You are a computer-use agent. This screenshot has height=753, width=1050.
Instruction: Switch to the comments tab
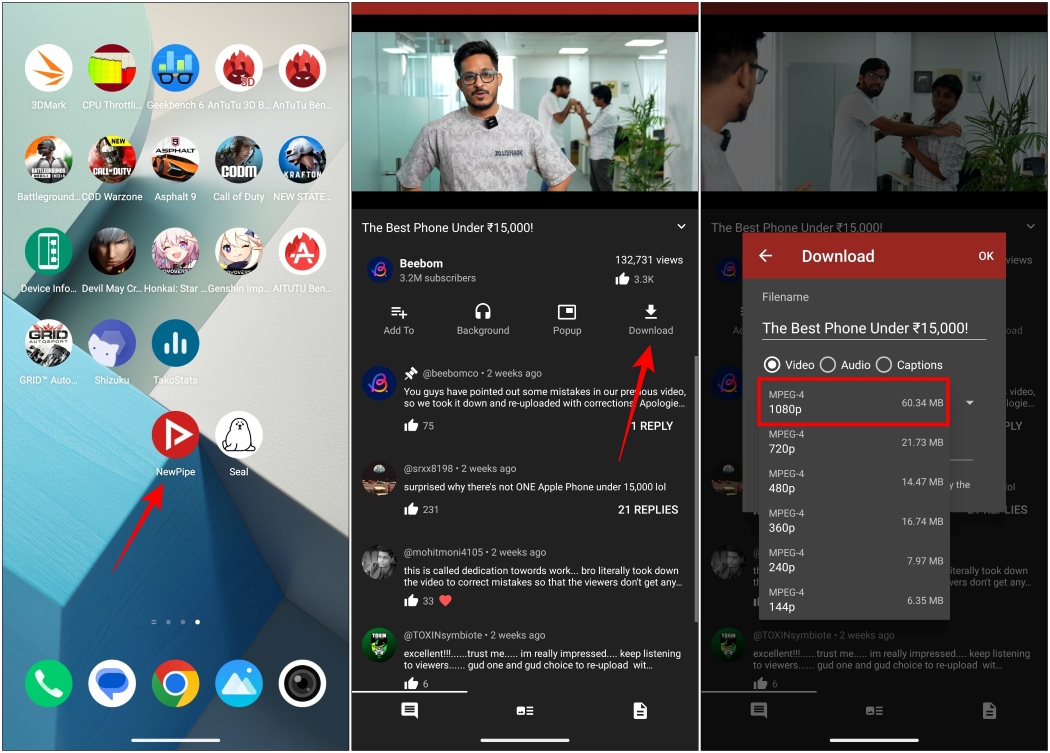pos(408,710)
